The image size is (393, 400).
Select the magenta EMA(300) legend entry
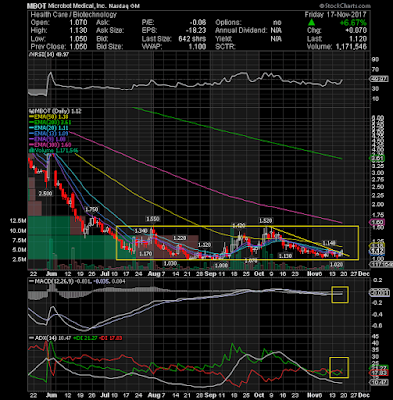pos(50,145)
